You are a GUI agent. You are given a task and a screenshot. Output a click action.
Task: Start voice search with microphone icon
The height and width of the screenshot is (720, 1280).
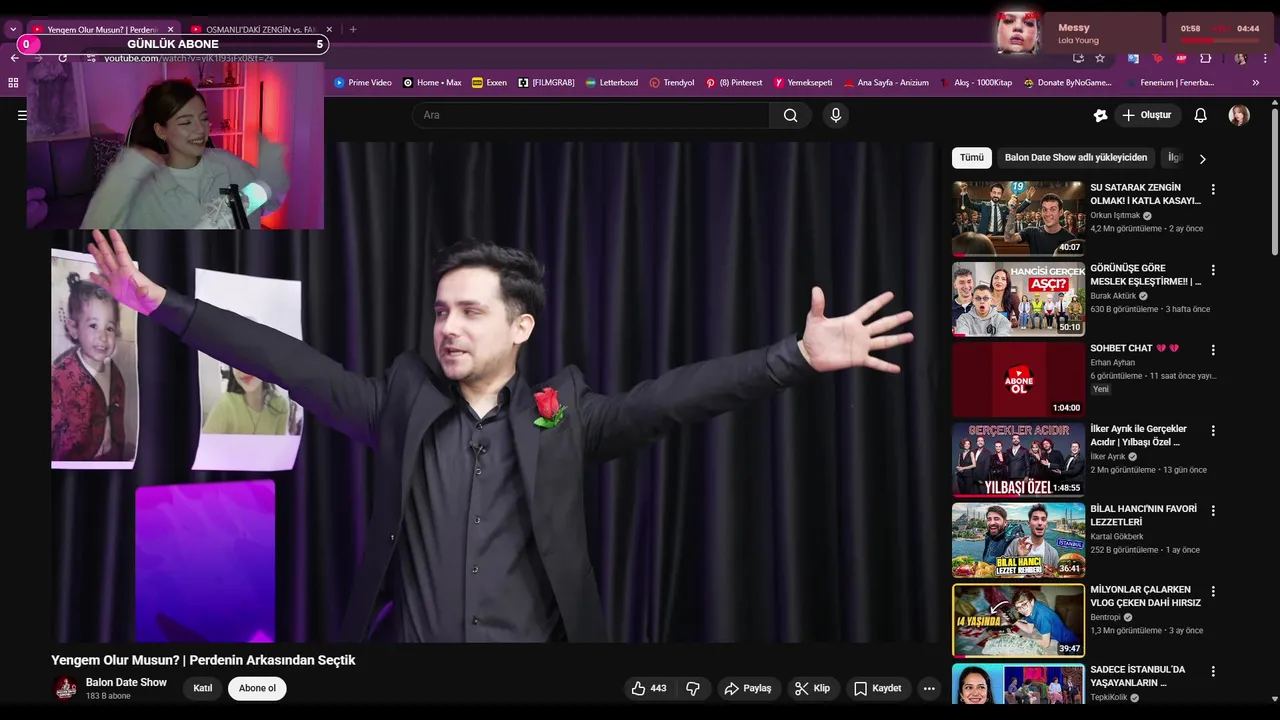point(836,115)
